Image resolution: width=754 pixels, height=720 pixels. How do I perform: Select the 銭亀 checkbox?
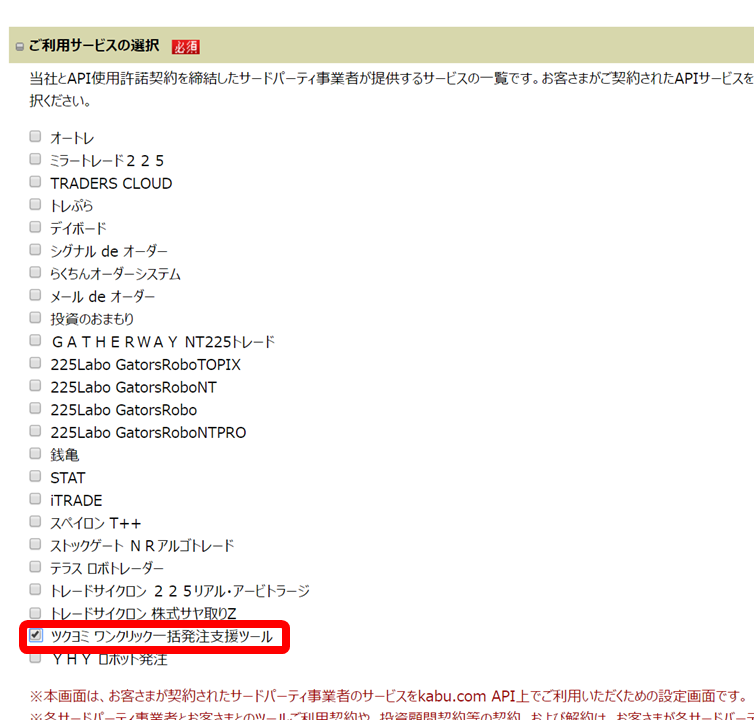pyautogui.click(x=35, y=453)
